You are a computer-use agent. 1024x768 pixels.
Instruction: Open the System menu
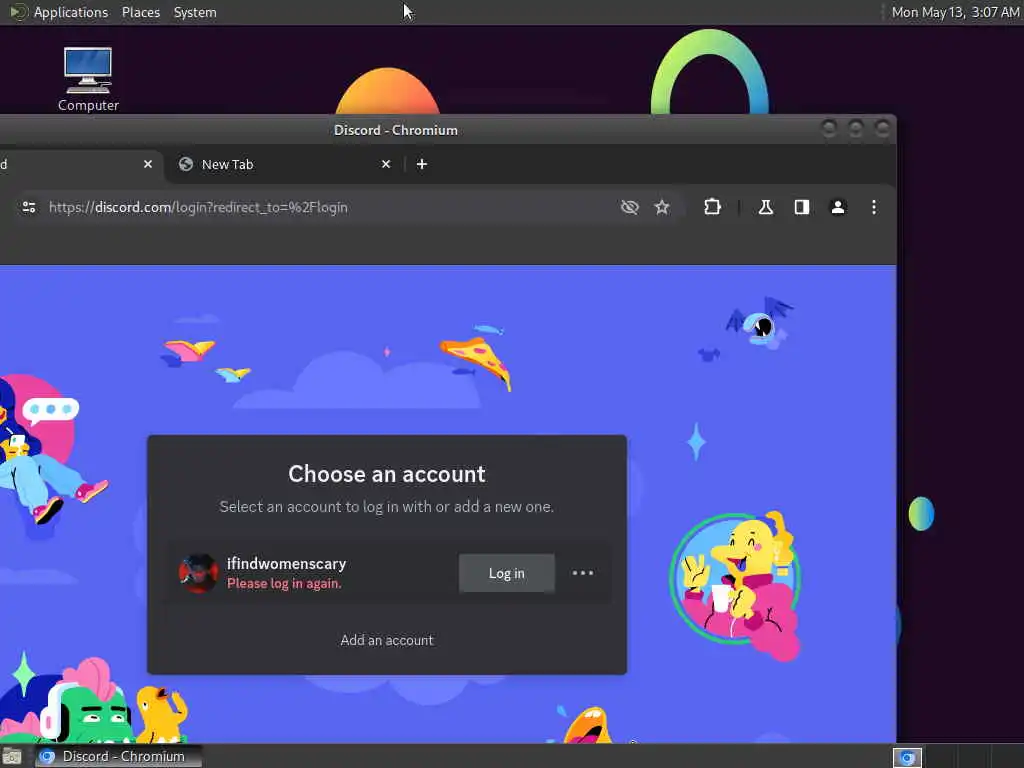point(195,12)
